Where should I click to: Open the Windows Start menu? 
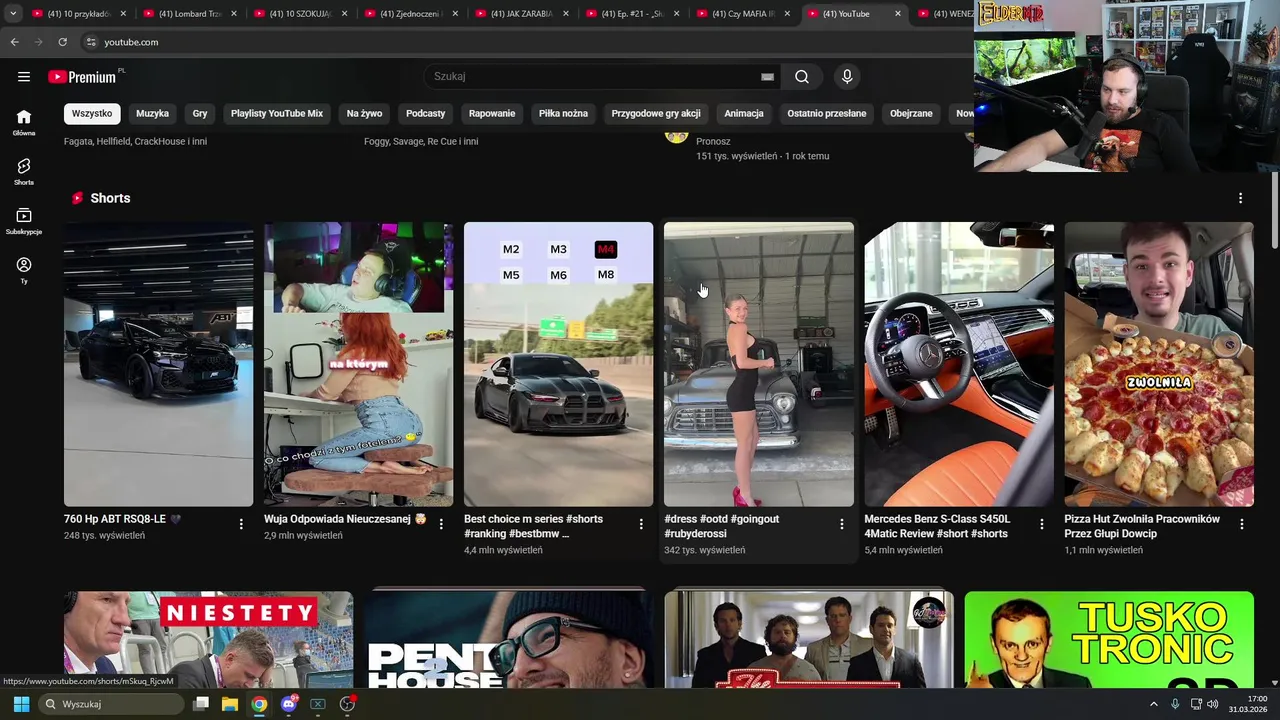[21, 704]
